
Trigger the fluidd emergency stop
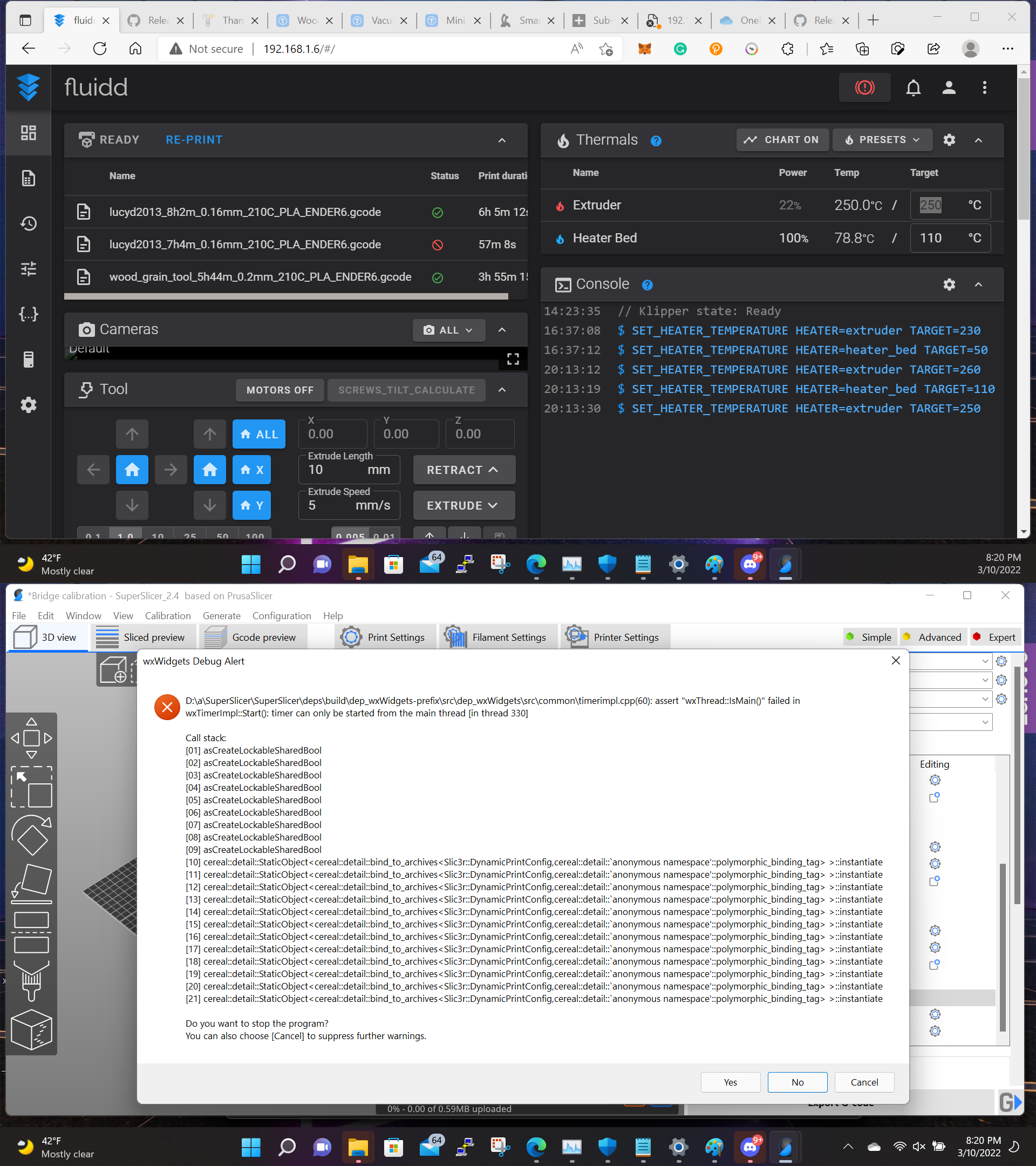pos(864,87)
